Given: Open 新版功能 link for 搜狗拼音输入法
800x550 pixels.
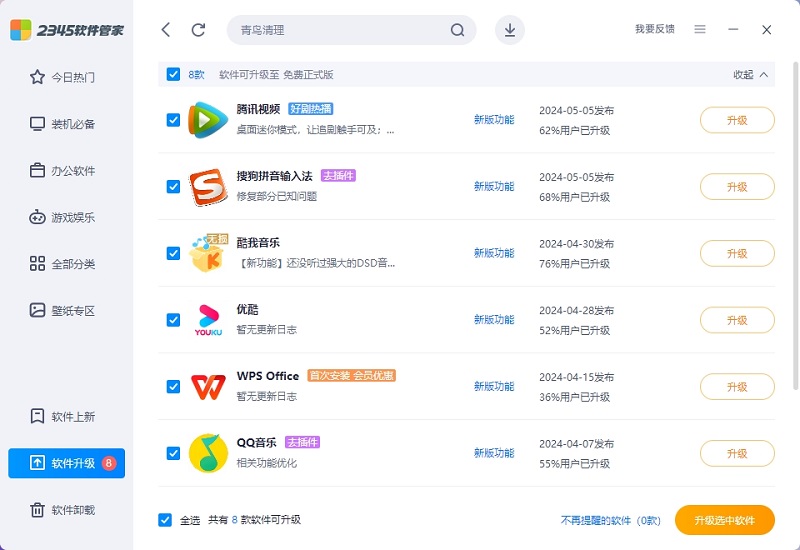Looking at the screenshot, I should [x=494, y=187].
